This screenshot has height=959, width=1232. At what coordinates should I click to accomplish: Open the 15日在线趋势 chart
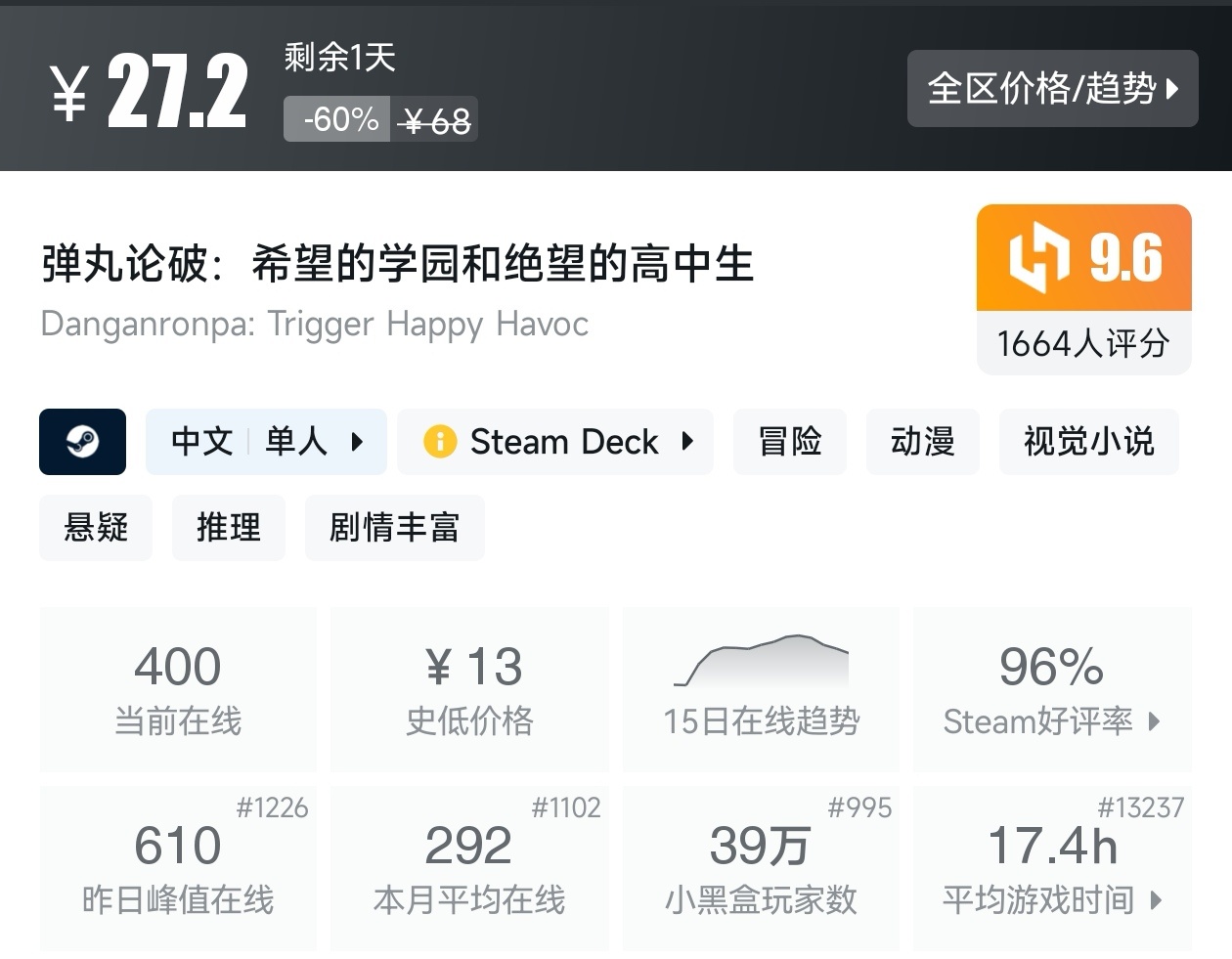tap(761, 689)
